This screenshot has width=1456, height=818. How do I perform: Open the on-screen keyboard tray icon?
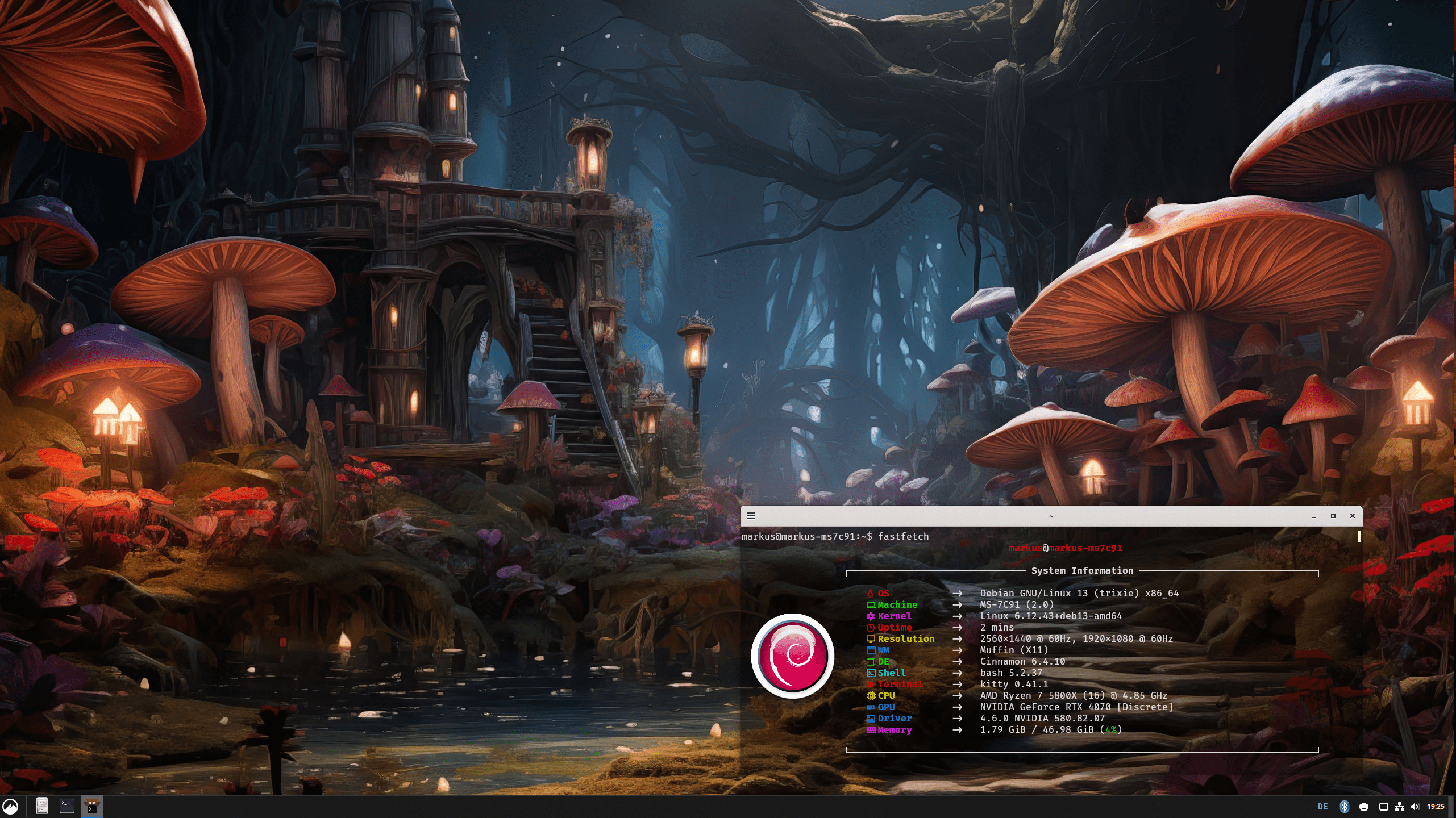click(x=1384, y=807)
